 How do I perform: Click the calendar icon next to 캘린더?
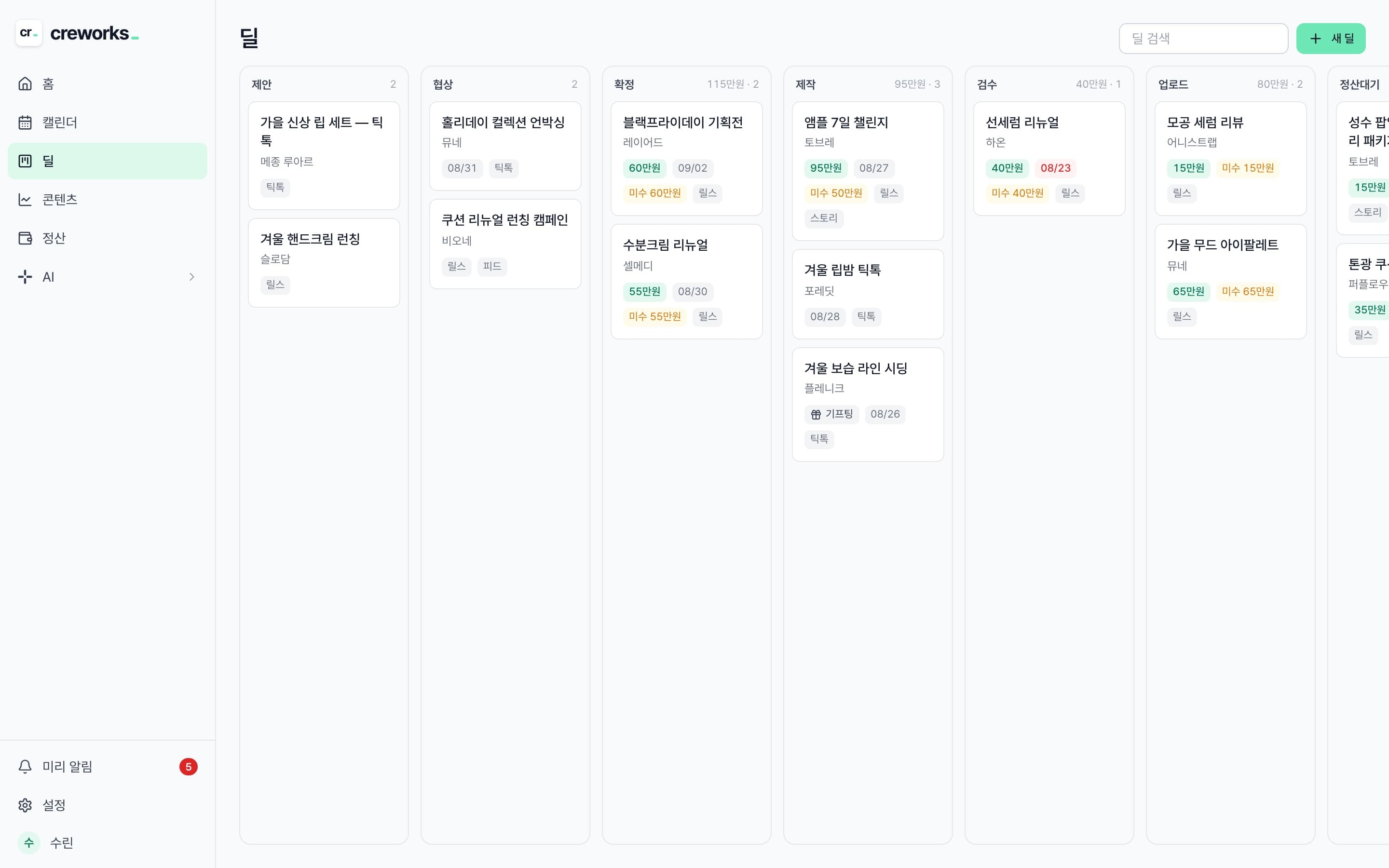pyautogui.click(x=25, y=122)
